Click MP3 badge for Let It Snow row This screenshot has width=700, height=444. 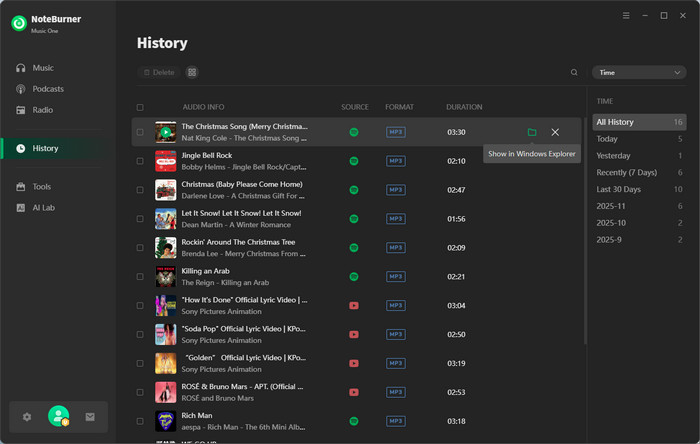pos(396,219)
